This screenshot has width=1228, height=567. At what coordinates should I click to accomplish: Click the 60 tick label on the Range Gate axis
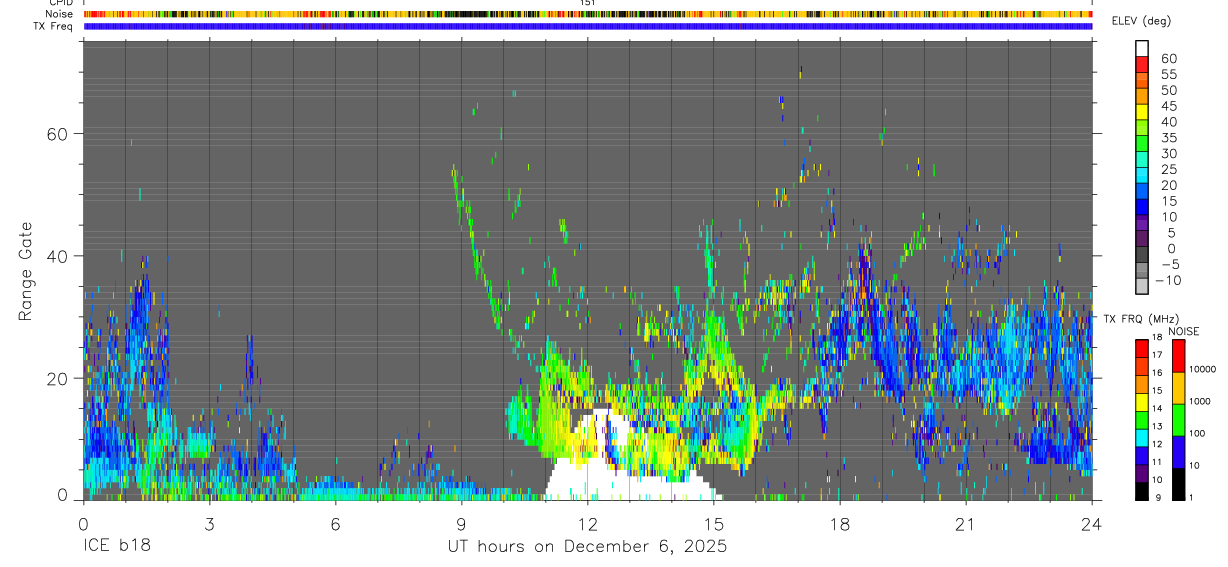point(57,134)
